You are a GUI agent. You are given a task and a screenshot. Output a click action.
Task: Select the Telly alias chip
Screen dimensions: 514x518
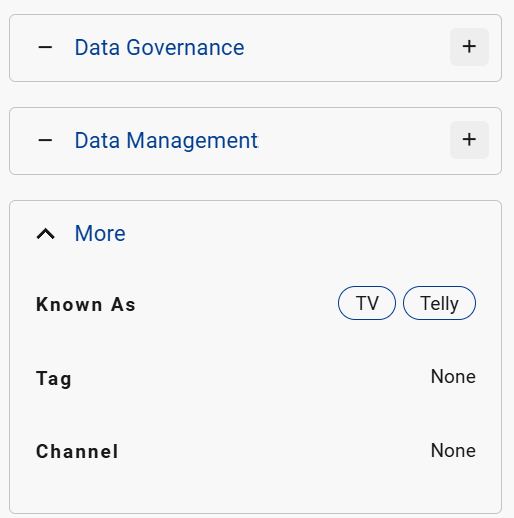(439, 303)
